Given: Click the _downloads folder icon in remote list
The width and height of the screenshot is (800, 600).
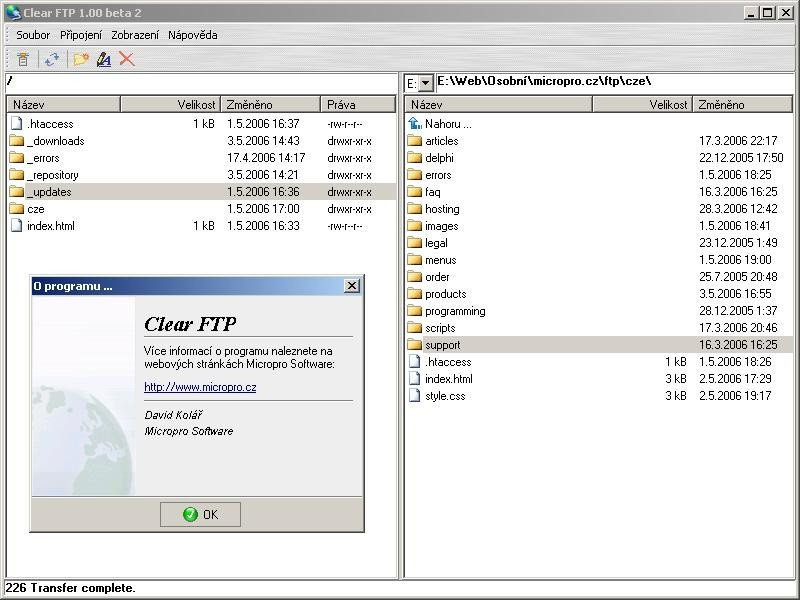Looking at the screenshot, I should click(17, 141).
